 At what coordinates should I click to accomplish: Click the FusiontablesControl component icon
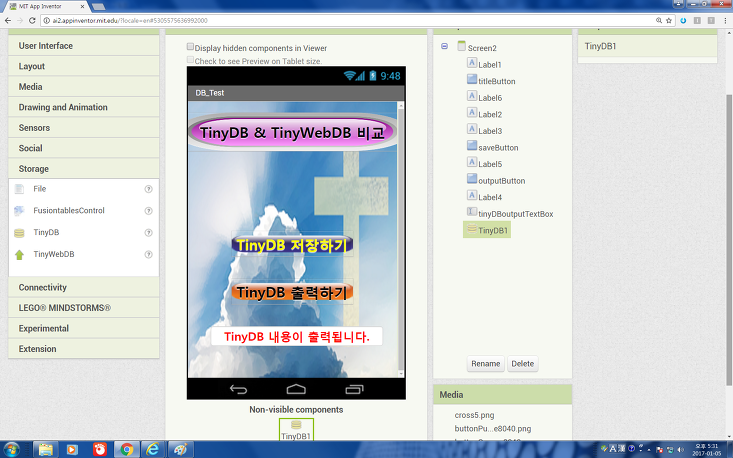[19, 211]
